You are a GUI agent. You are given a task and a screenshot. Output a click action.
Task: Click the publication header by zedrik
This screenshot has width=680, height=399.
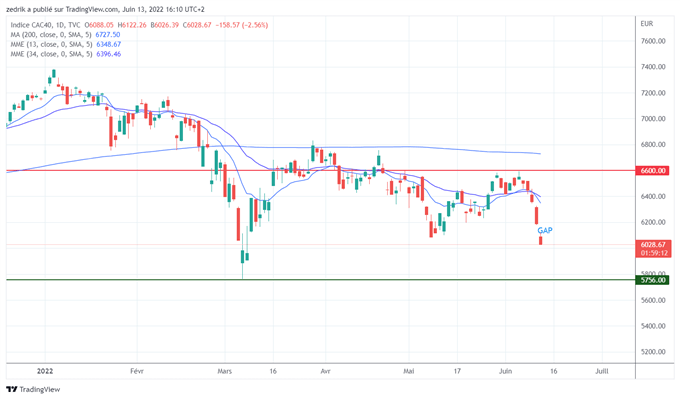[105, 9]
